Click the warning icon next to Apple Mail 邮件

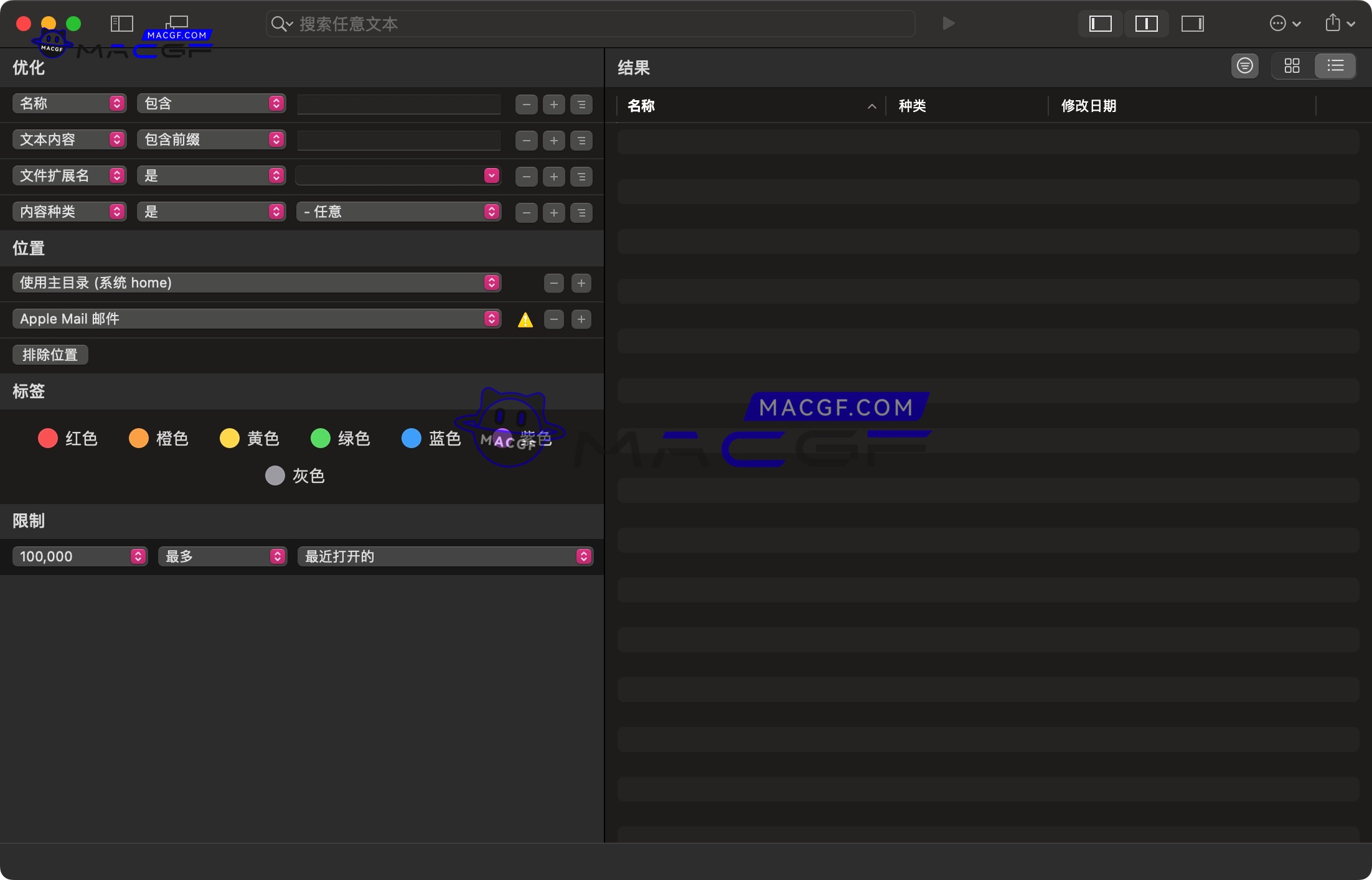[x=525, y=319]
